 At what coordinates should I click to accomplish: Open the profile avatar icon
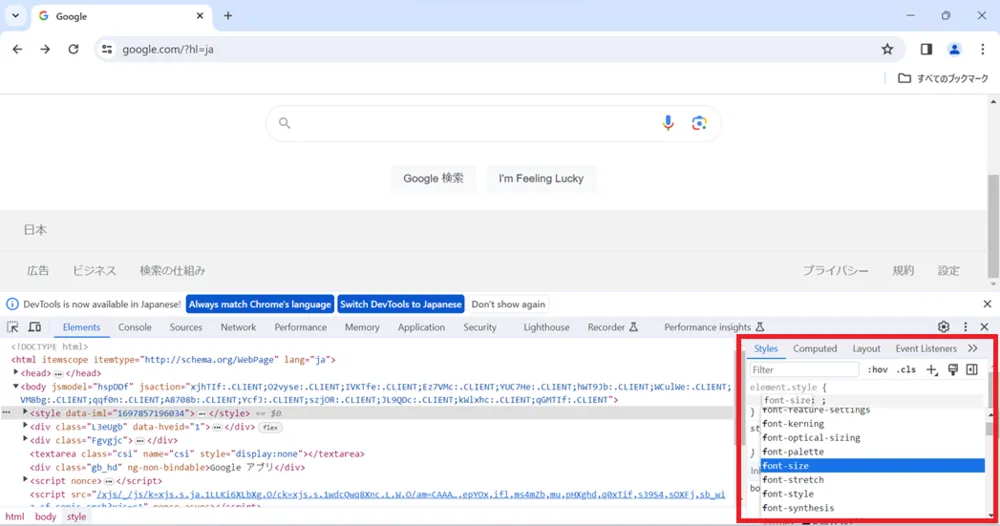954,49
